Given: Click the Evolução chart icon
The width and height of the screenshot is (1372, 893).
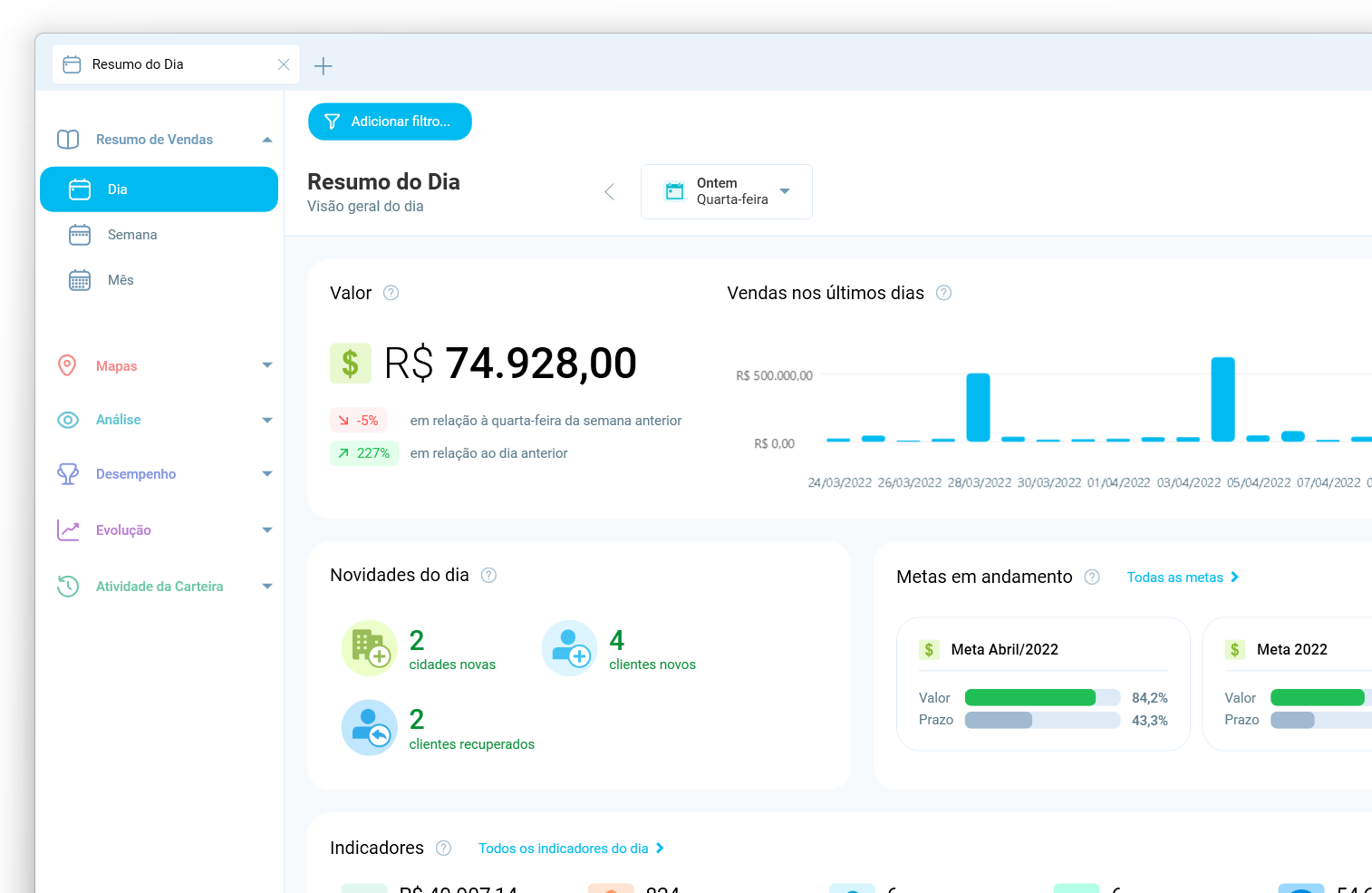Looking at the screenshot, I should (x=68, y=530).
